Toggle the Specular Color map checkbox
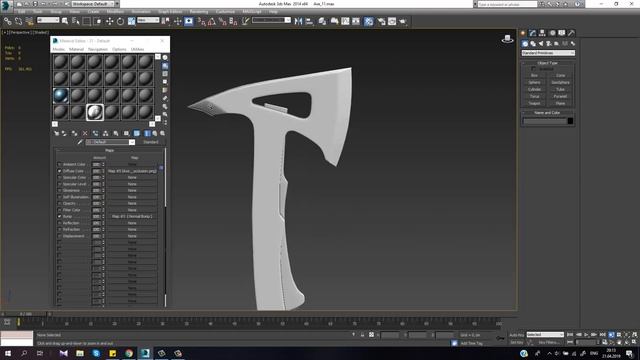 point(60,178)
